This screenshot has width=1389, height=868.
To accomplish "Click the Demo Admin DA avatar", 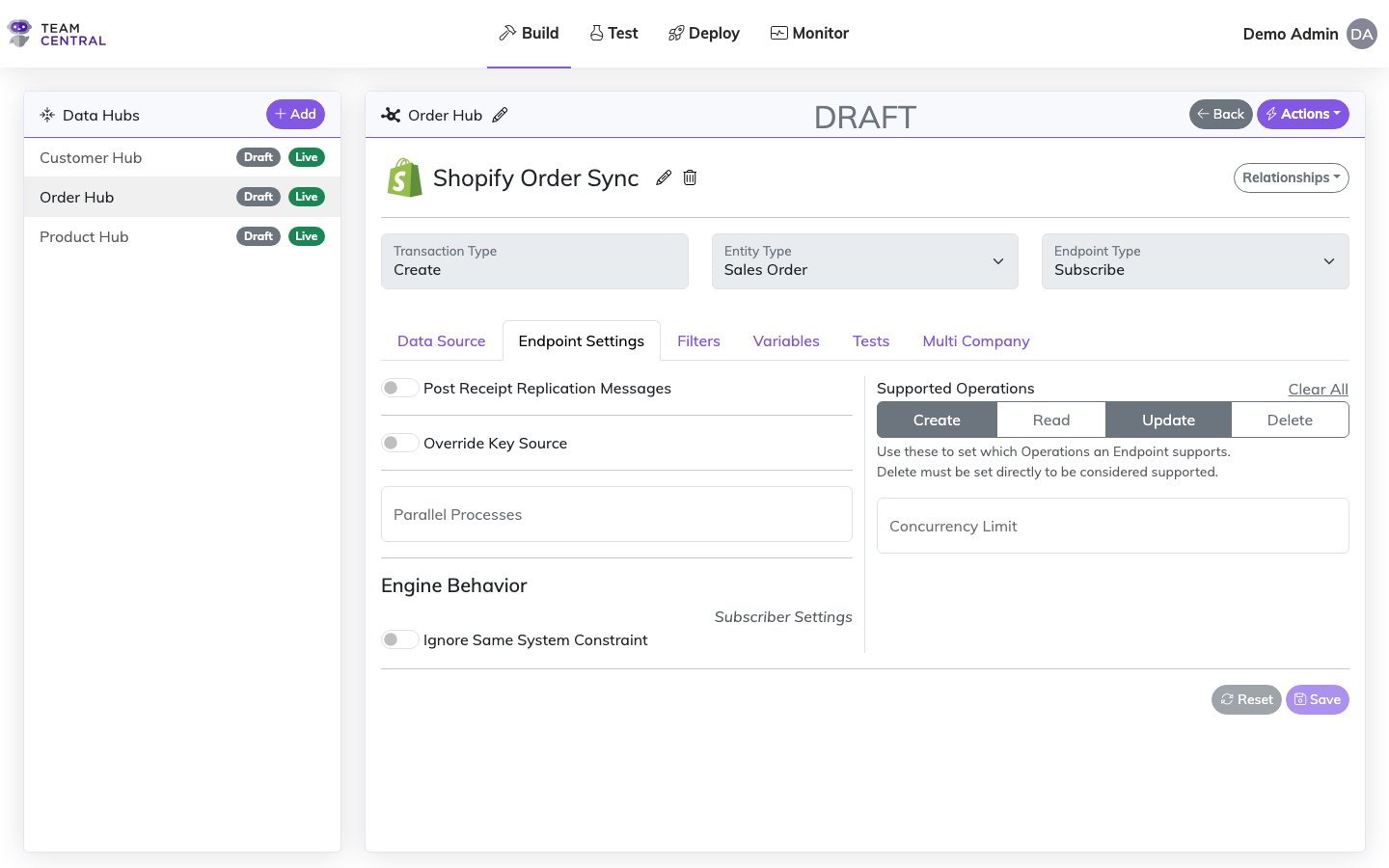I will [1361, 34].
